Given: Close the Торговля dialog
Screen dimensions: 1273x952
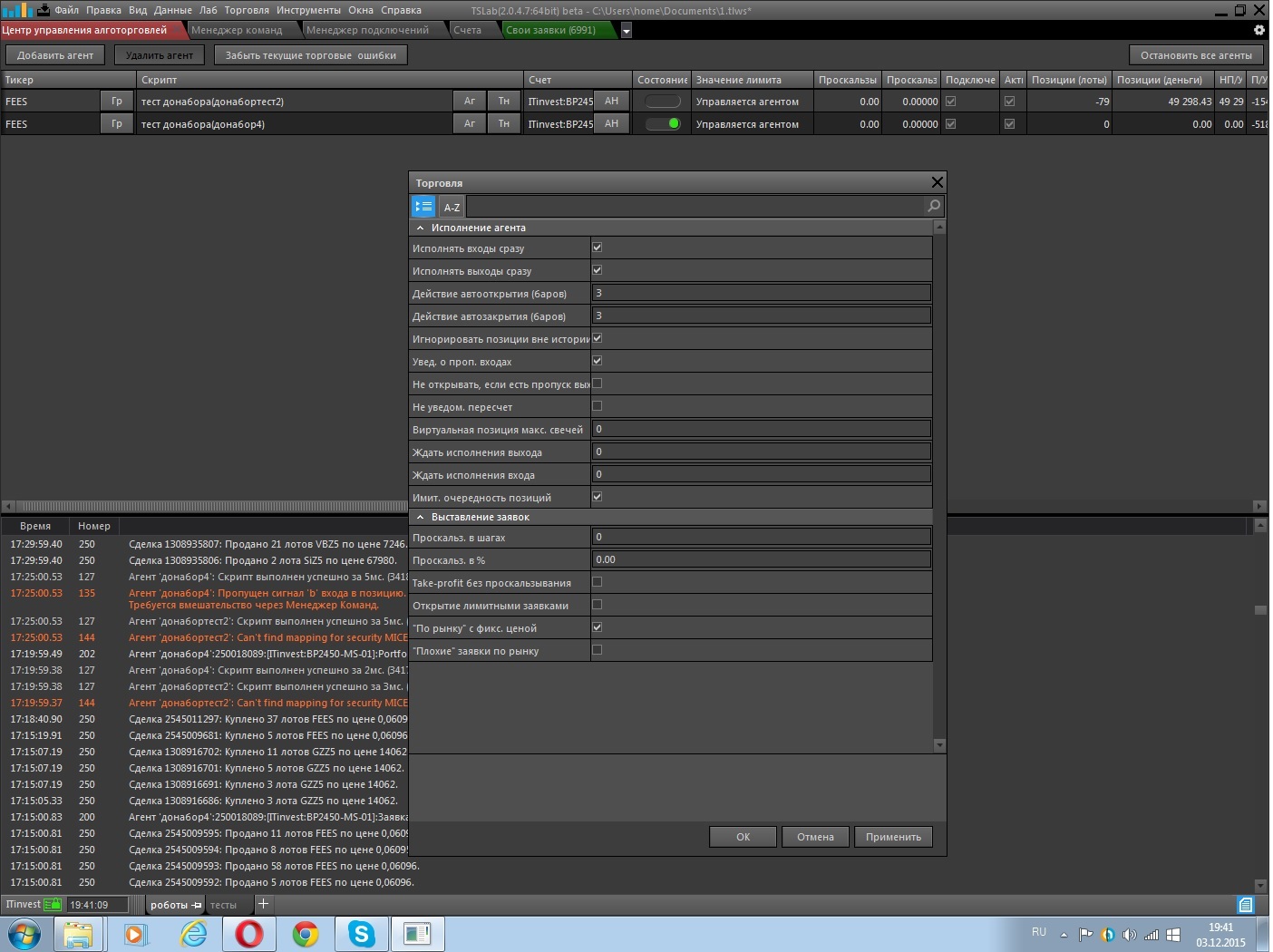Looking at the screenshot, I should [x=938, y=182].
